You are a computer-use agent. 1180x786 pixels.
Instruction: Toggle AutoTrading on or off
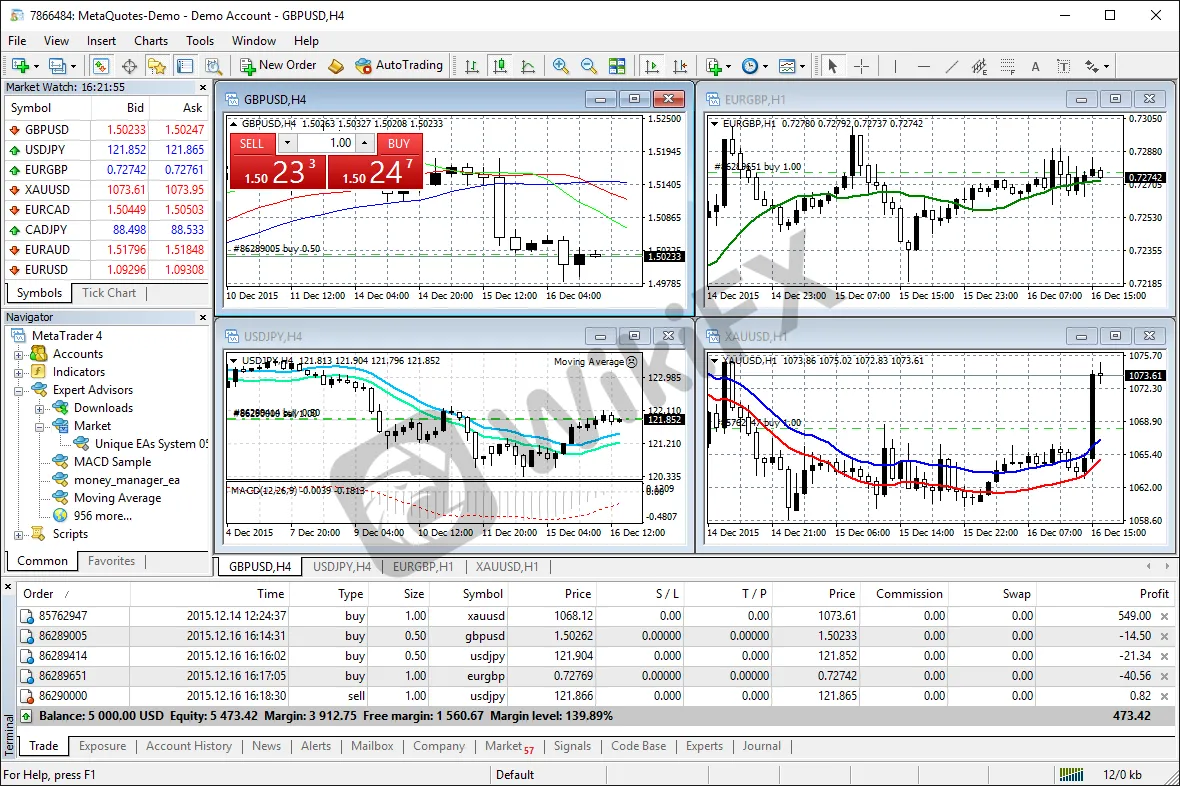tap(399, 66)
